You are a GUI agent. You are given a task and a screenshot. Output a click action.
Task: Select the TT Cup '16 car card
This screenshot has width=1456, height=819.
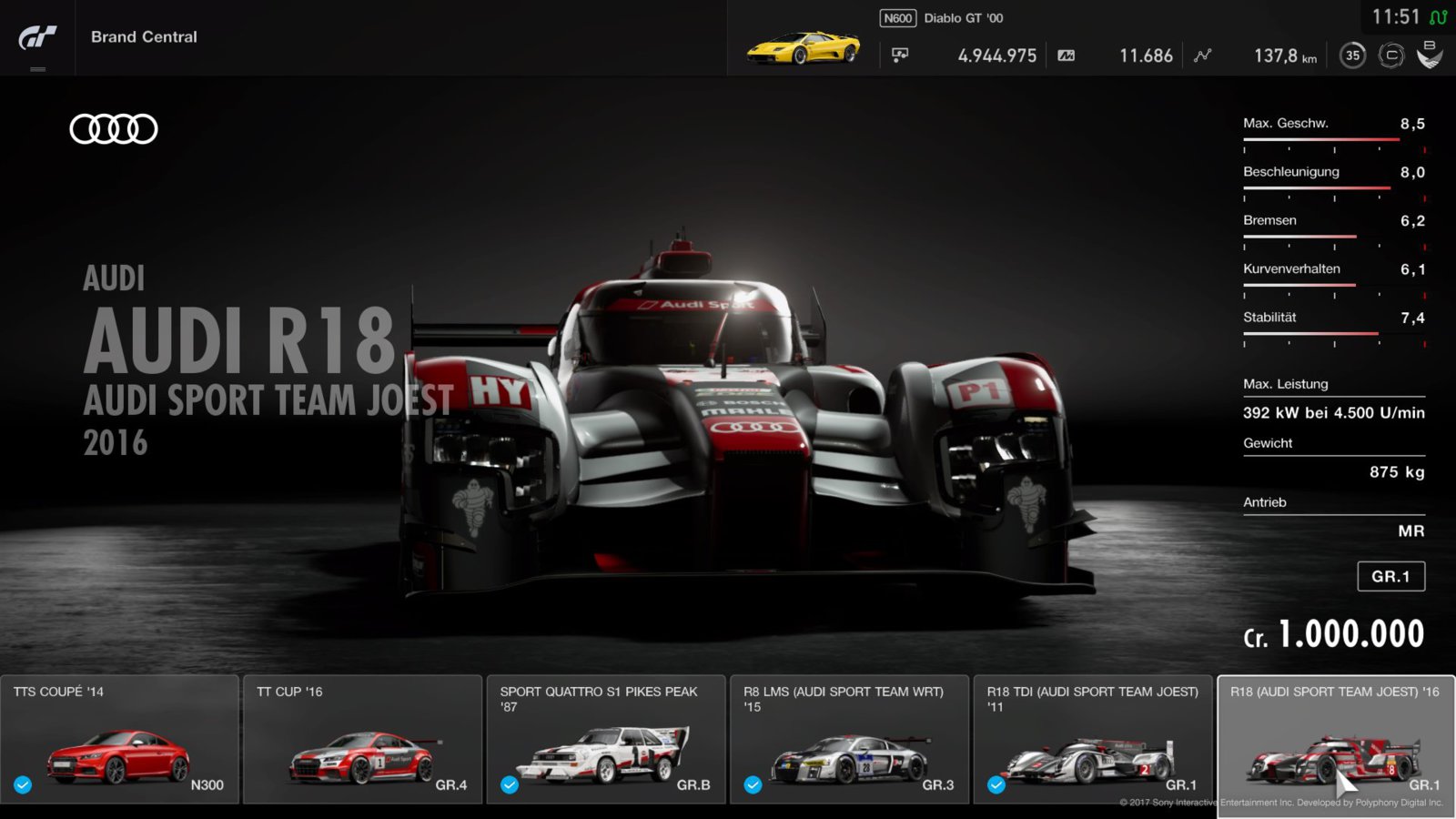(362, 739)
